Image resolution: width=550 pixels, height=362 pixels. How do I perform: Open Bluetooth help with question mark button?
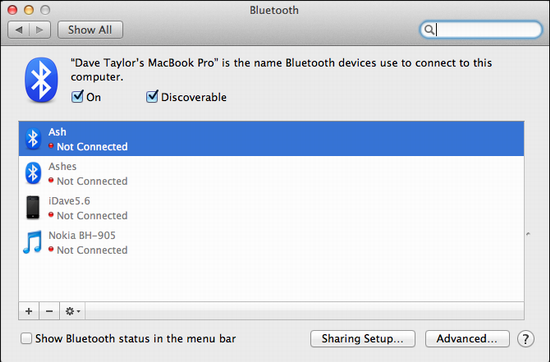click(x=525, y=339)
